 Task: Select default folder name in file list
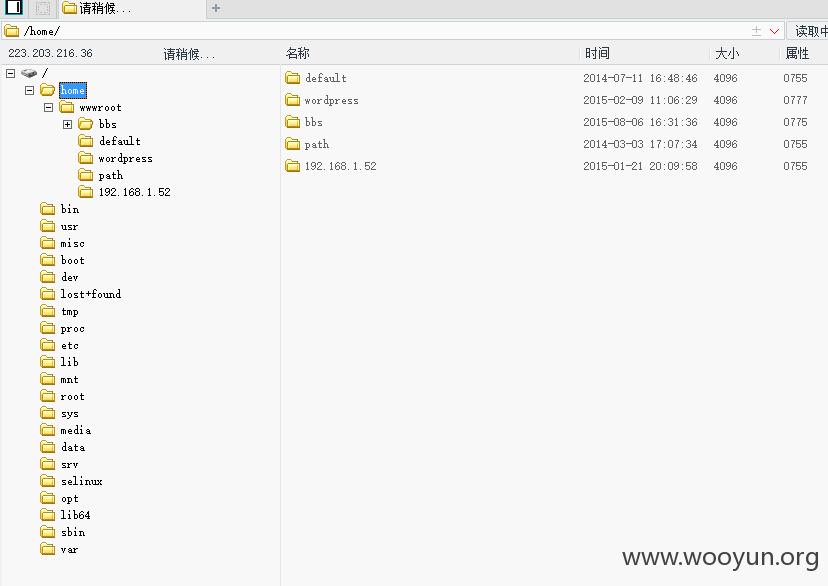(x=326, y=78)
